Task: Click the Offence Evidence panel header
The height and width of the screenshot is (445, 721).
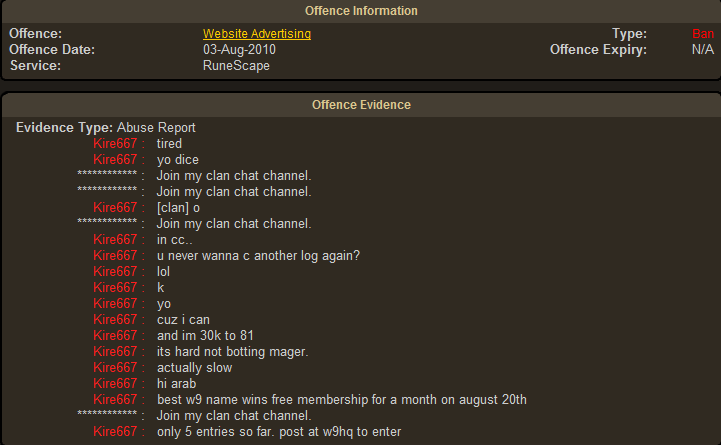Action: (x=360, y=105)
